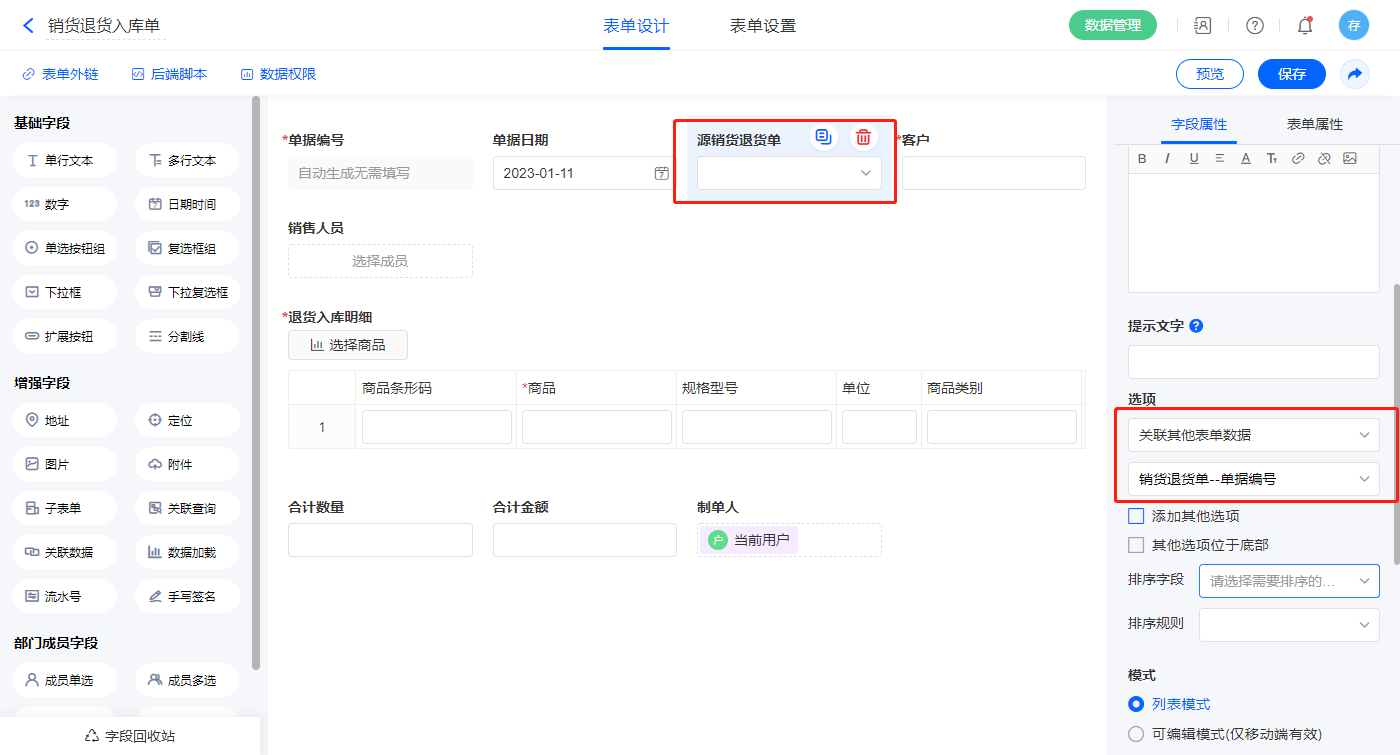This screenshot has width=1400, height=755.
Task: Copy the selected field using duplicate icon
Action: click(x=823, y=138)
